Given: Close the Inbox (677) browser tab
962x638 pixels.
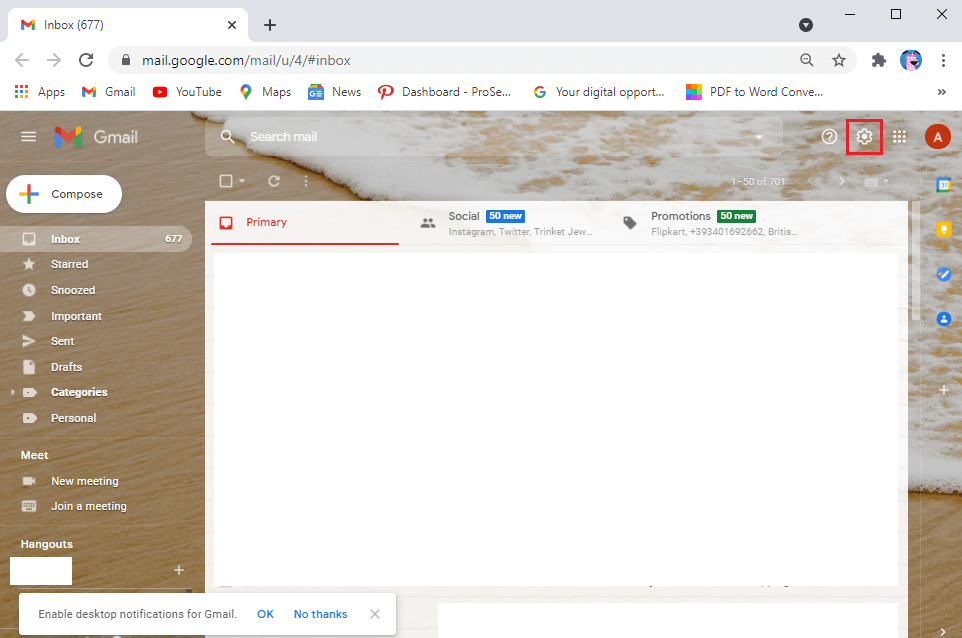Looking at the screenshot, I should click(231, 25).
